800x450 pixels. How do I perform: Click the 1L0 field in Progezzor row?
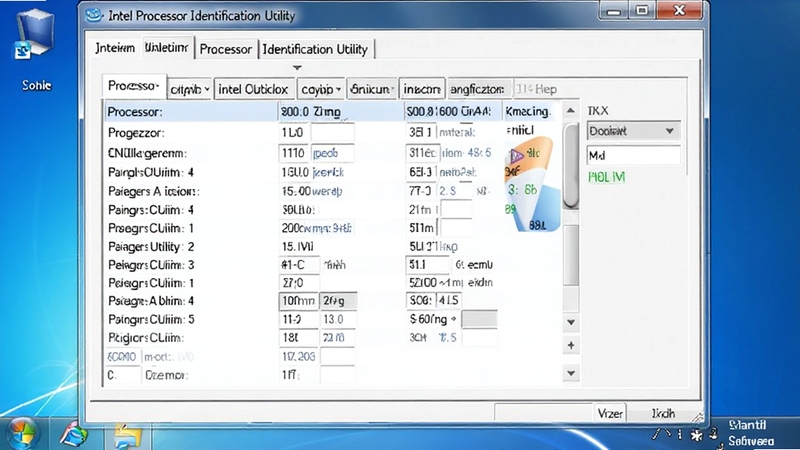[294, 133]
